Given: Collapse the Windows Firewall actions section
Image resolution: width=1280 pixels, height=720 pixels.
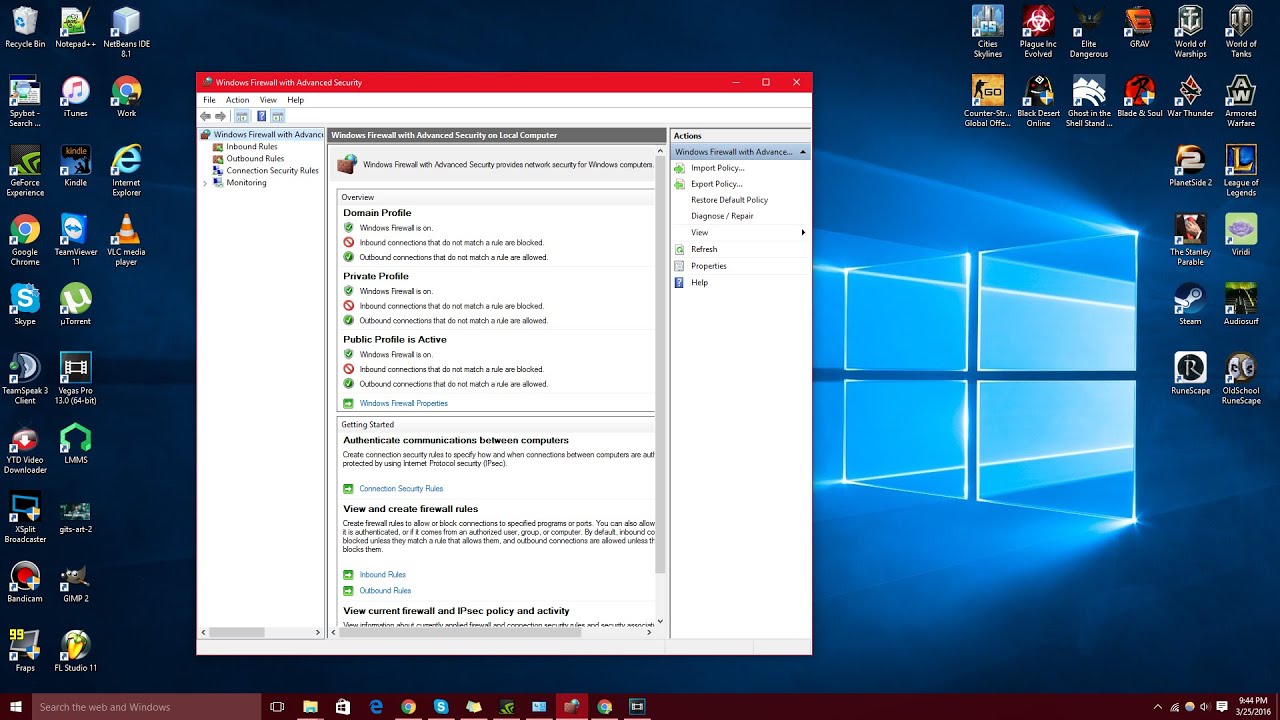Looking at the screenshot, I should 803,152.
